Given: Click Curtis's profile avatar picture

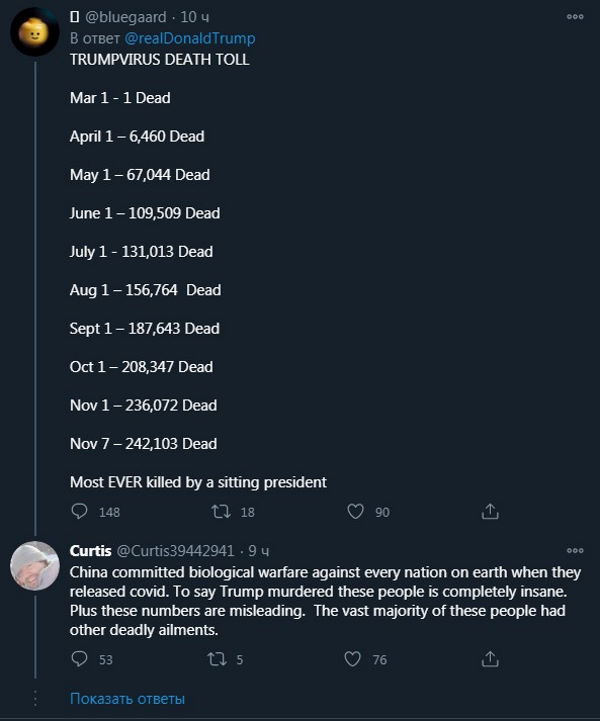Looking at the screenshot, I should (34, 566).
